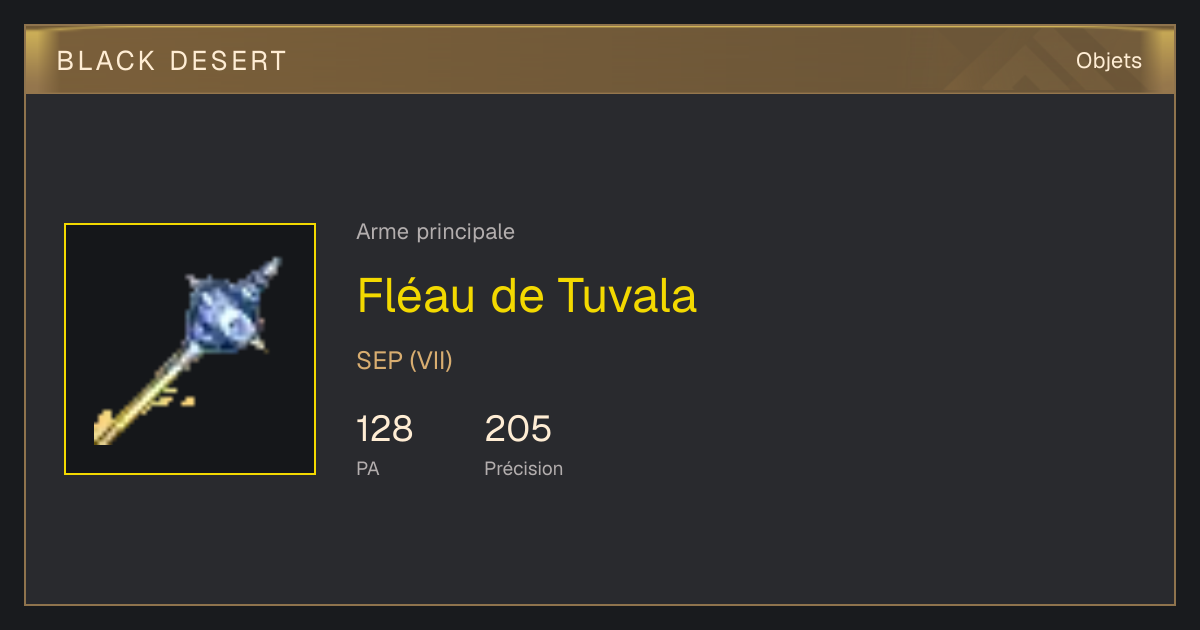This screenshot has height=630, width=1200.
Task: Click the SEP (VII) enhancement level
Action: coord(404,361)
